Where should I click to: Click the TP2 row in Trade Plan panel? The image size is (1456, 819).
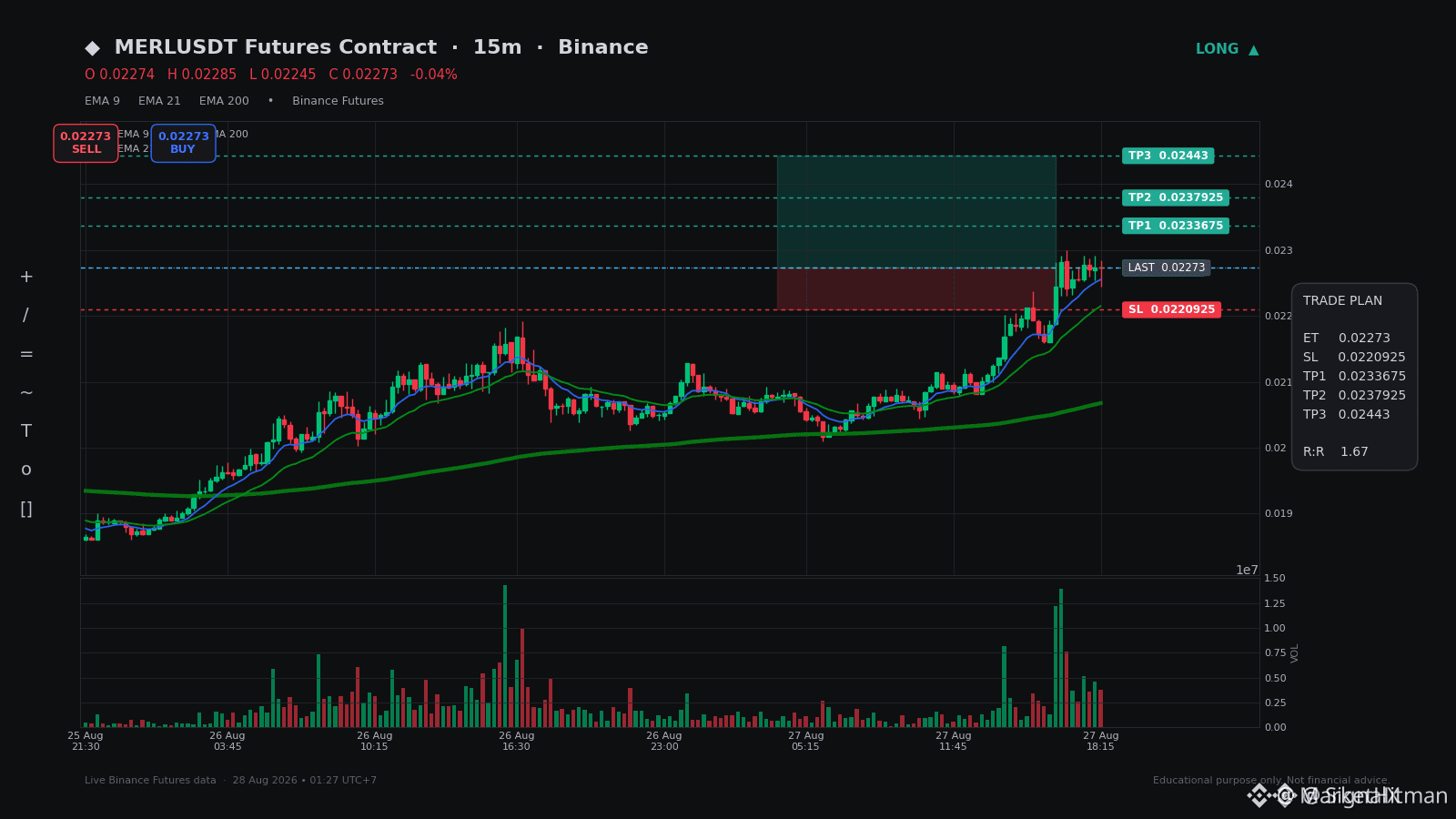1354,396
